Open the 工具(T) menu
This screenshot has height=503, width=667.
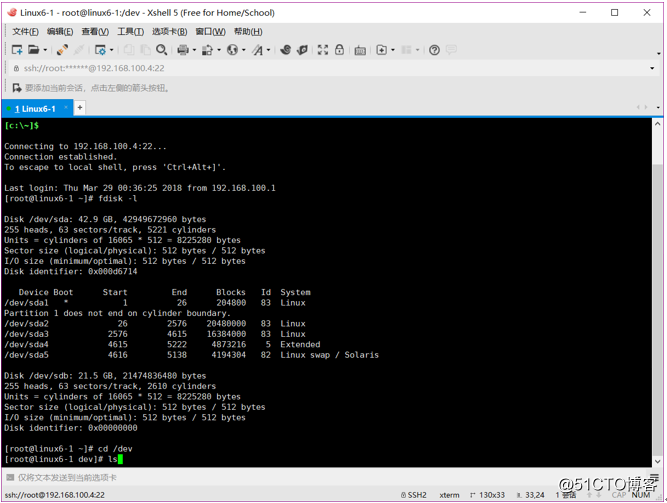131,31
